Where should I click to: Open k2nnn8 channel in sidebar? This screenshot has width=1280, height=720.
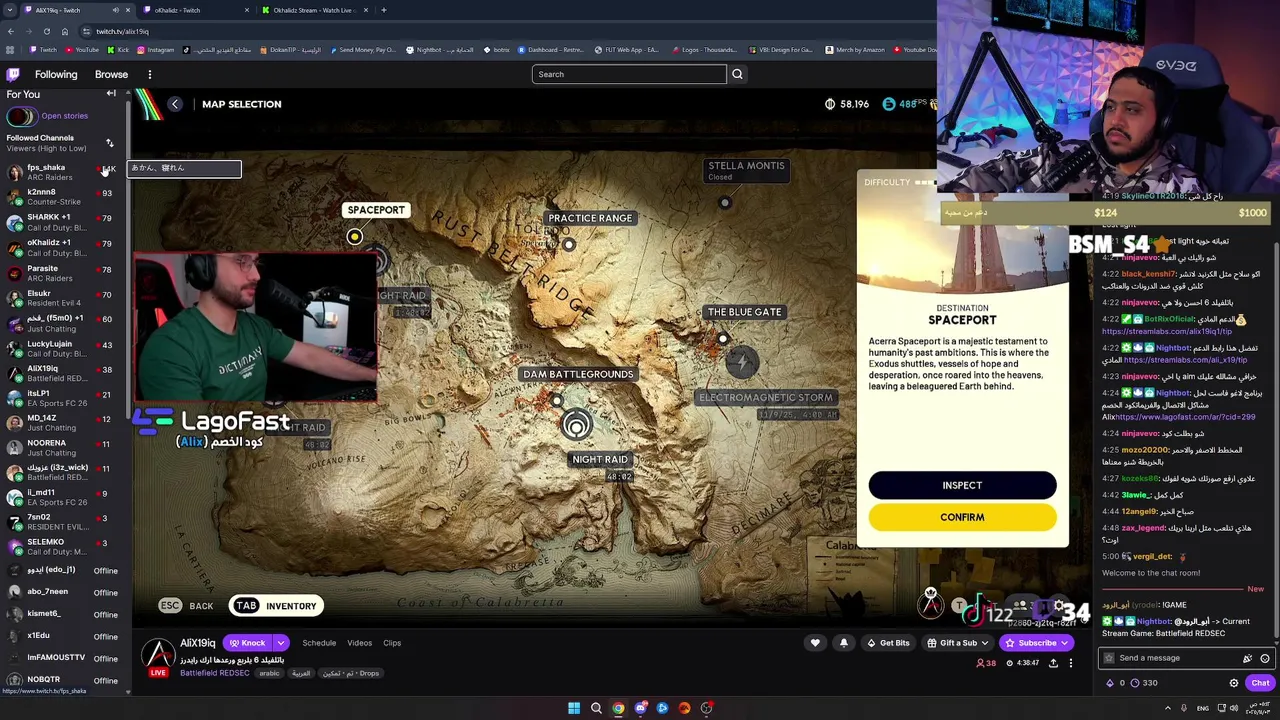pyautogui.click(x=62, y=197)
